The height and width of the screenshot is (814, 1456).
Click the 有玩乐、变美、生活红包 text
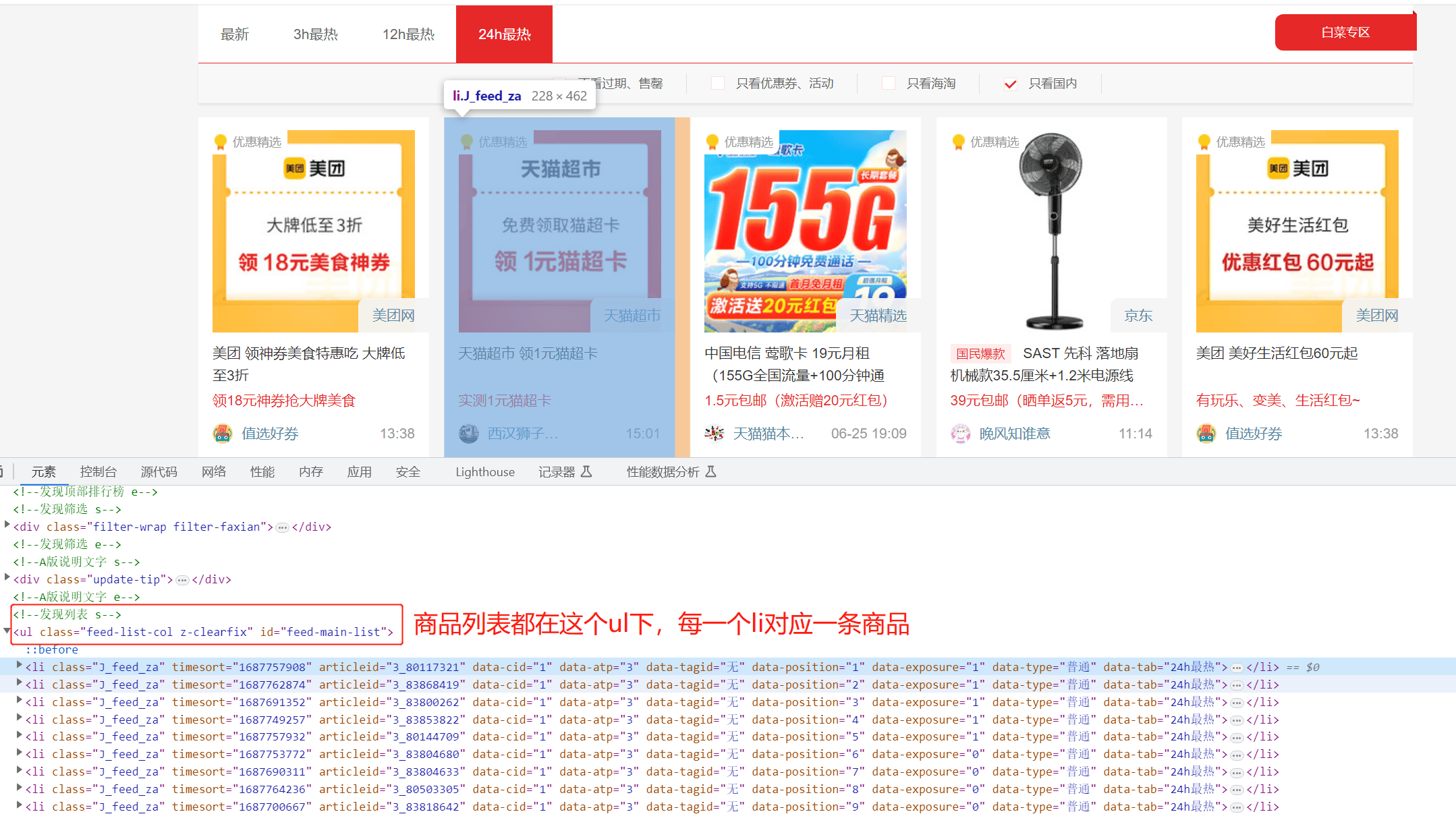[x=1278, y=401]
